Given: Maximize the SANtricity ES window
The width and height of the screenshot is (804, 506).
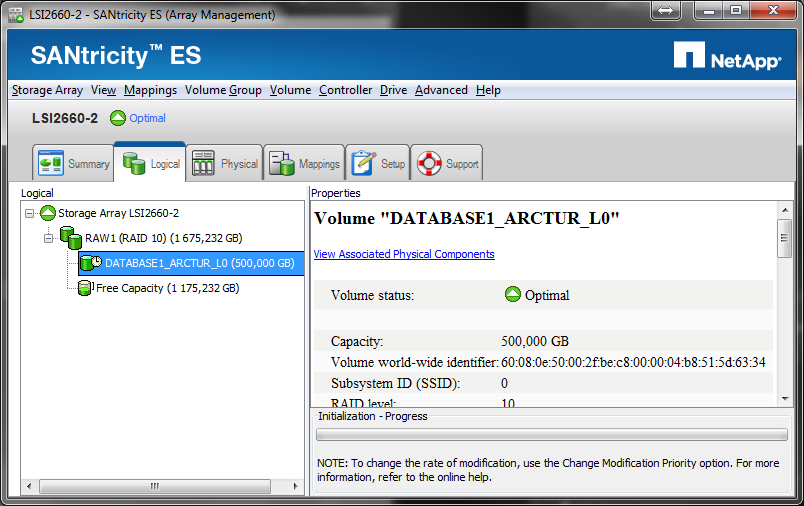Looking at the screenshot, I should 736,10.
